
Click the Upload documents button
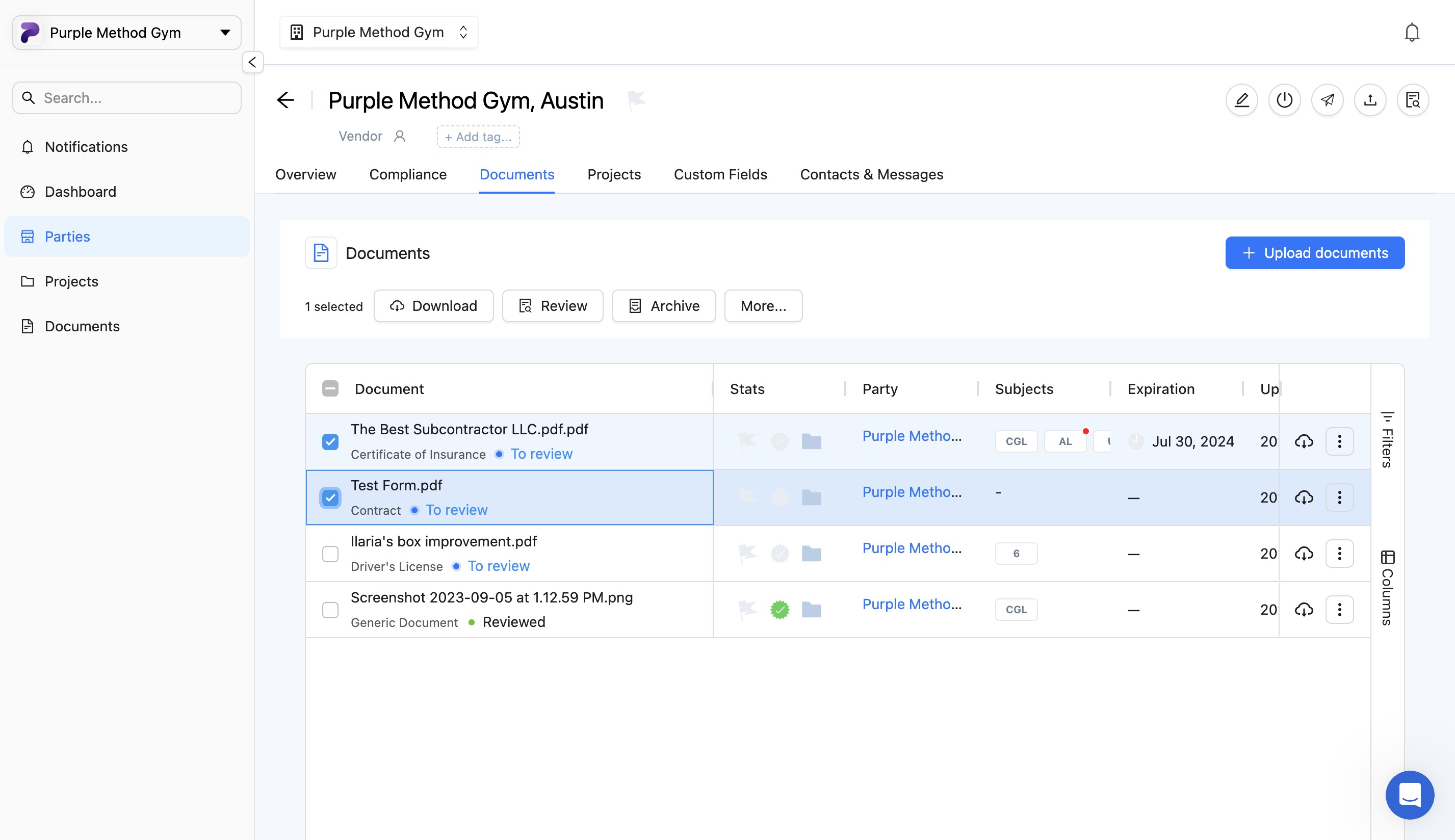1314,253
